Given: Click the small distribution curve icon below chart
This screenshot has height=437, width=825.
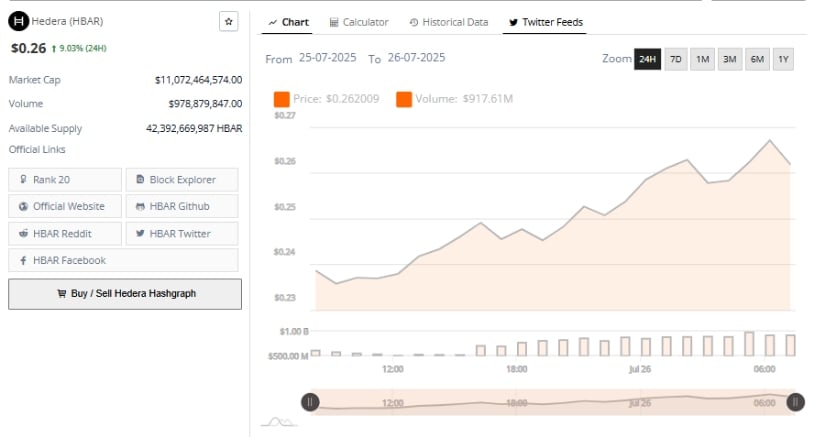Looking at the screenshot, I should (279, 421).
